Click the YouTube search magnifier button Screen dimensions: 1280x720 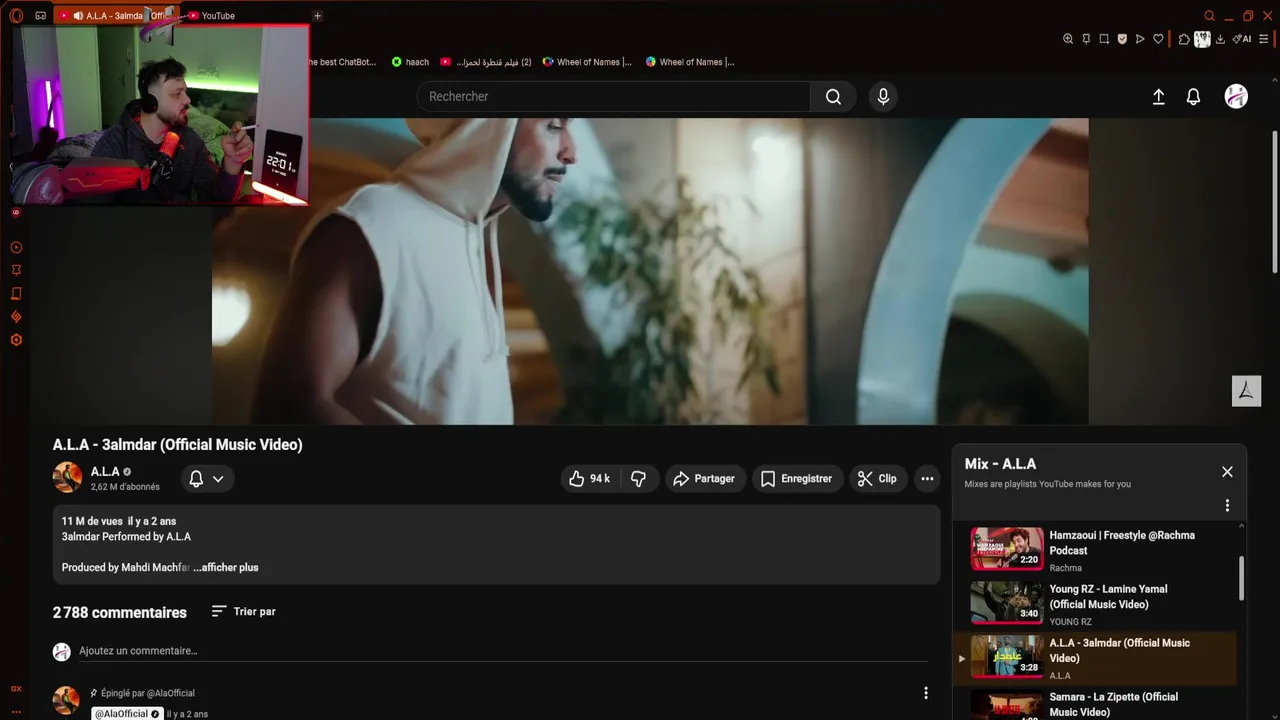(833, 96)
